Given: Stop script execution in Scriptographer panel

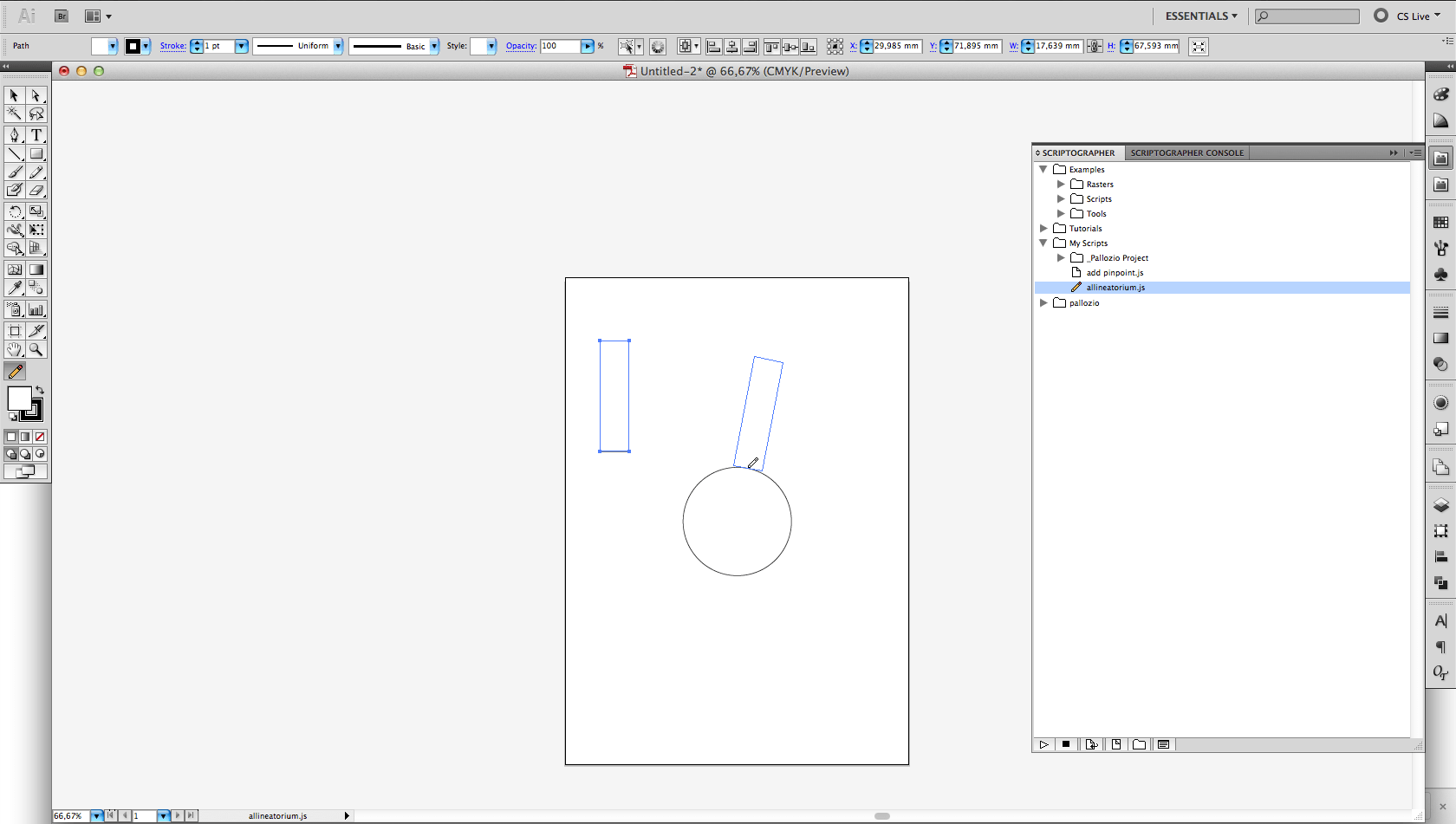Looking at the screenshot, I should pos(1066,743).
